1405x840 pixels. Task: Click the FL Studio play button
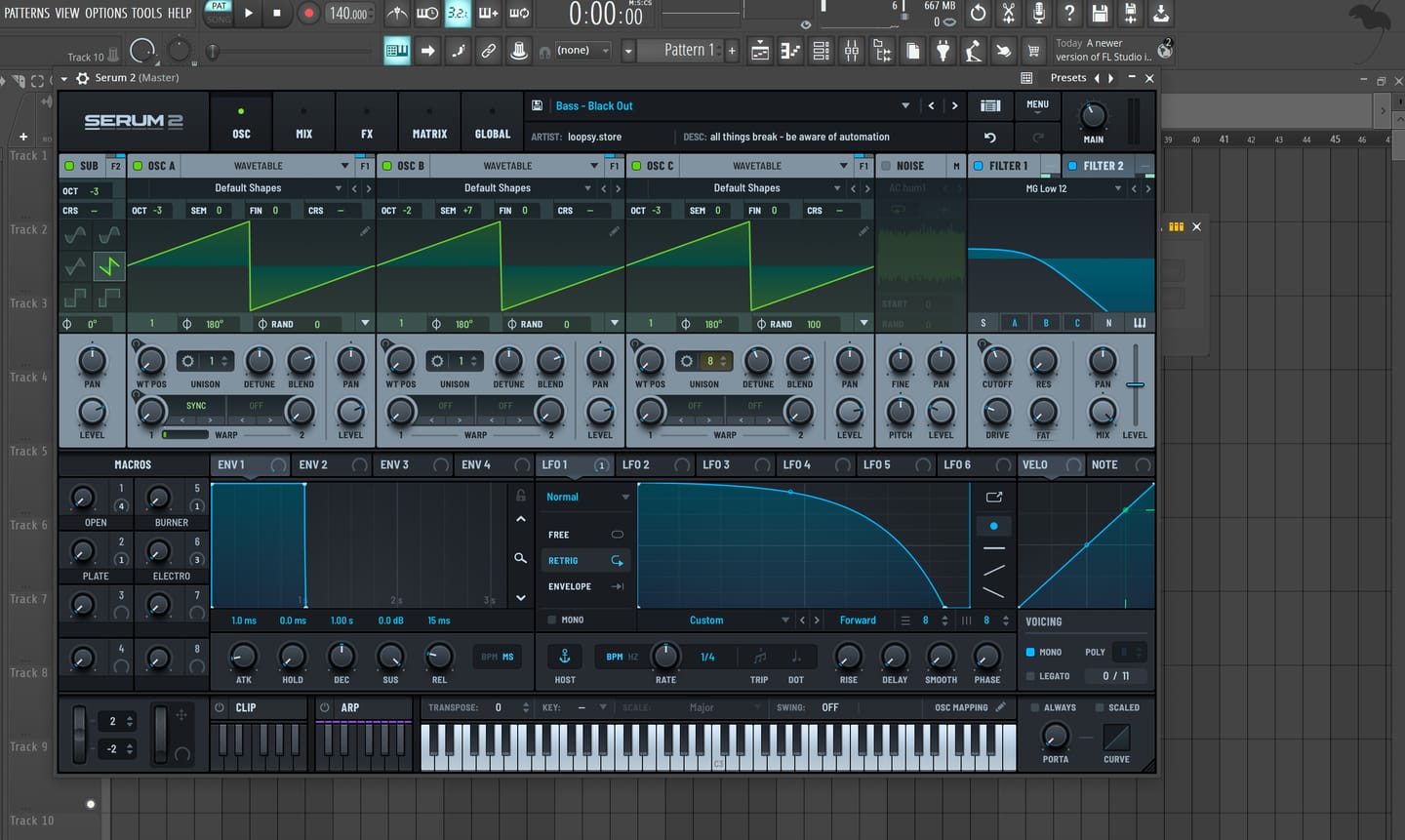pos(249,13)
